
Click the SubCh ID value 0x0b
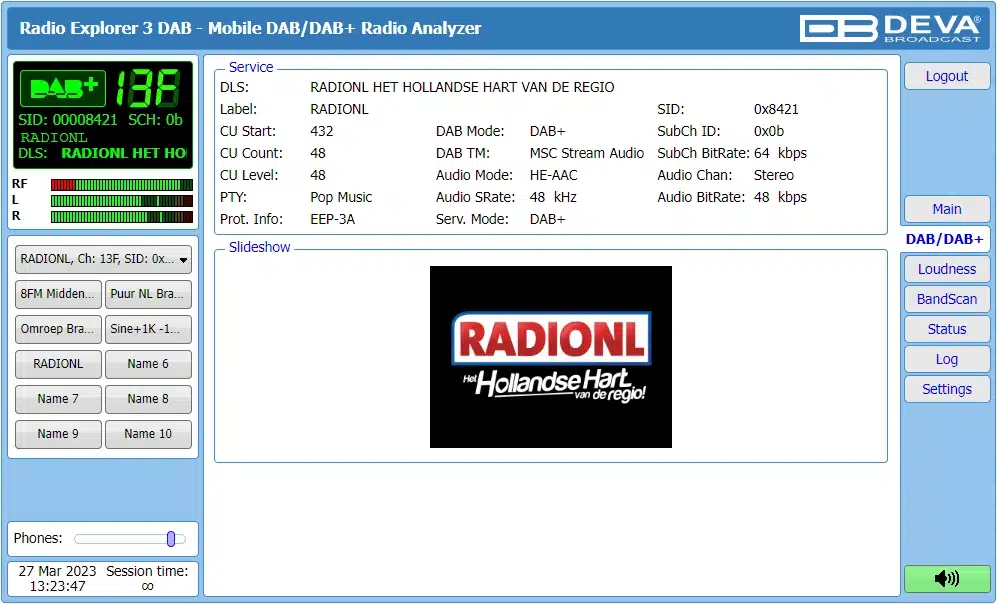pyautogui.click(x=769, y=132)
